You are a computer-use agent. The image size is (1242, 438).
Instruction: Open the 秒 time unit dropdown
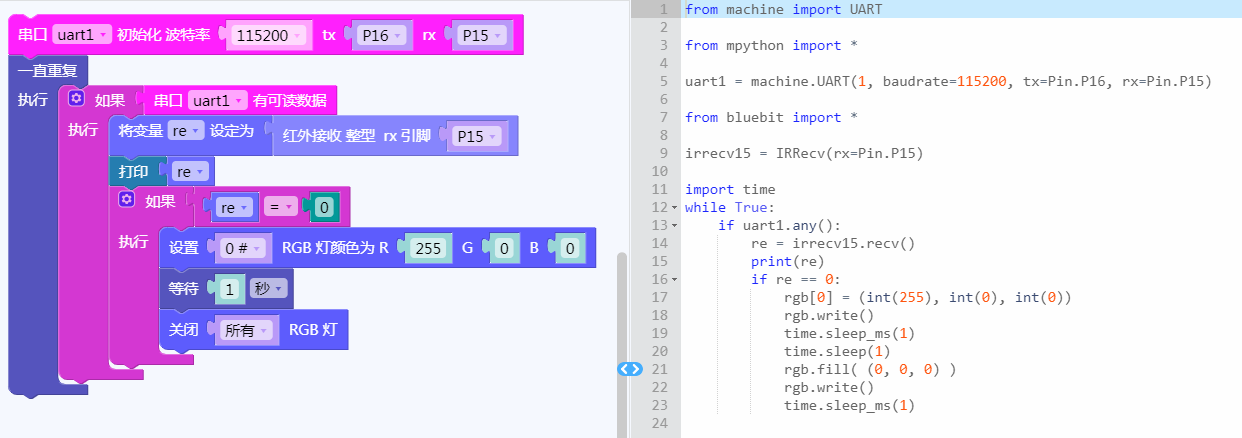[270, 289]
